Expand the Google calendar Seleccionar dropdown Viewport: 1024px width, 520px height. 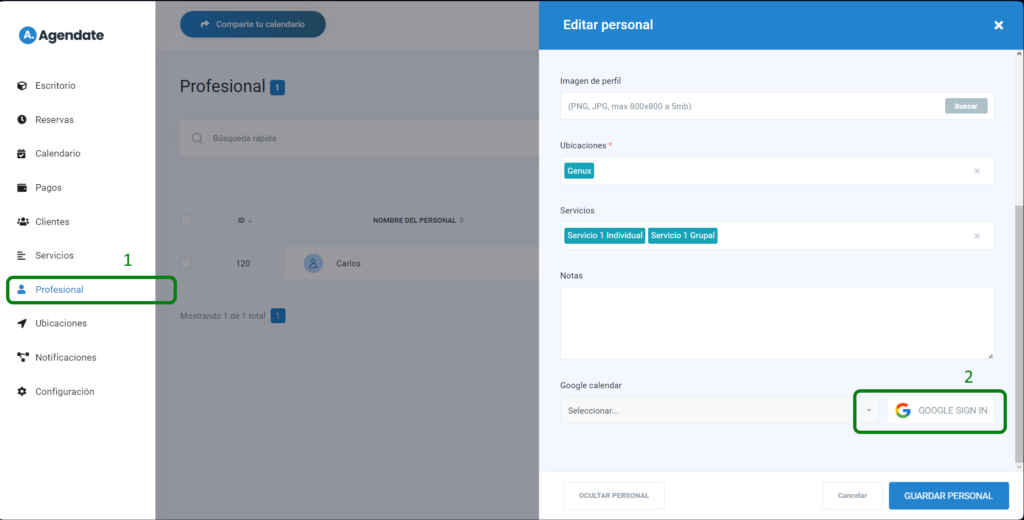click(869, 411)
